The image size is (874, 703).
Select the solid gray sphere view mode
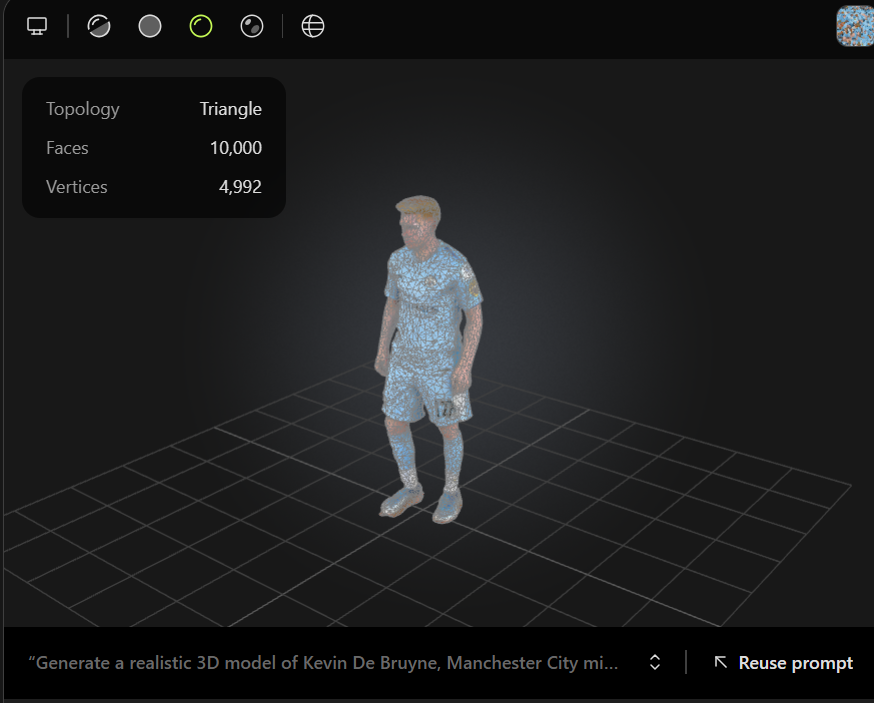(150, 26)
